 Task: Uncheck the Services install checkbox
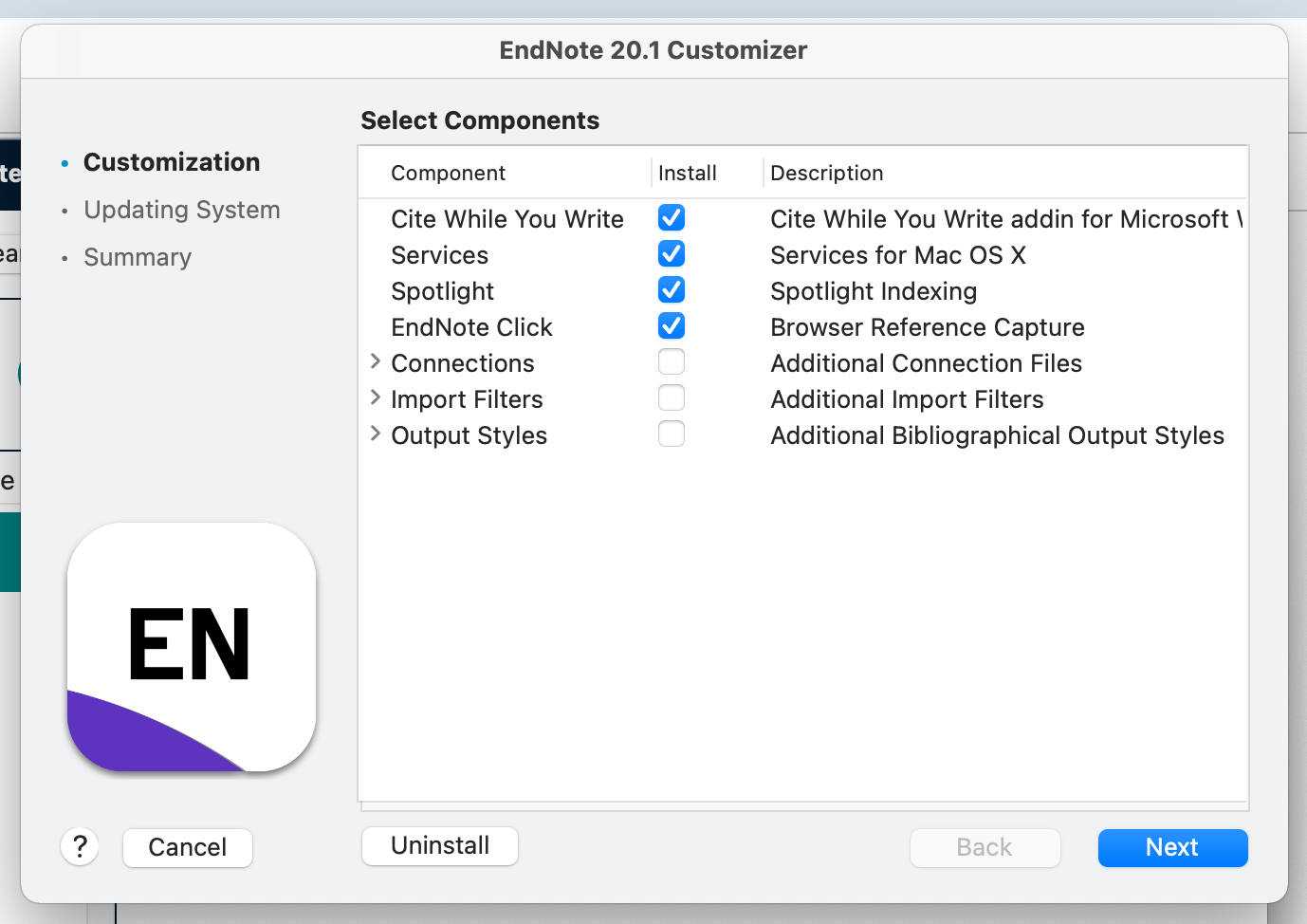(x=672, y=254)
